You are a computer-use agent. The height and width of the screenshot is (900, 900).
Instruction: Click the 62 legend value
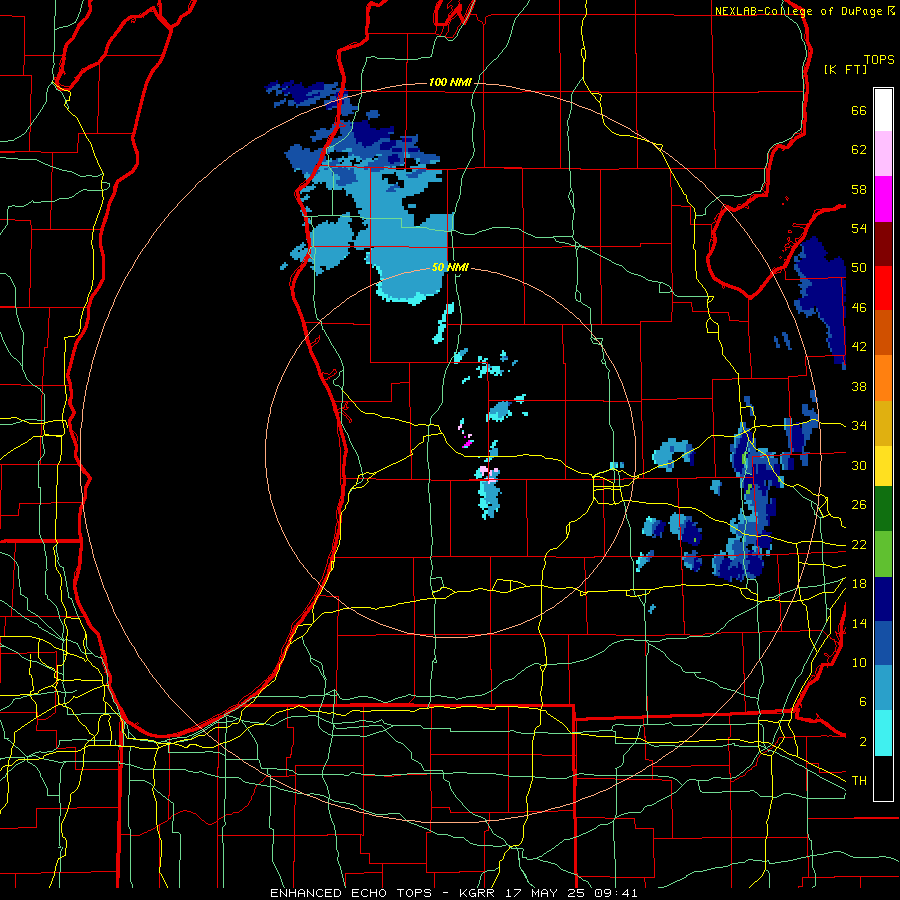[859, 150]
